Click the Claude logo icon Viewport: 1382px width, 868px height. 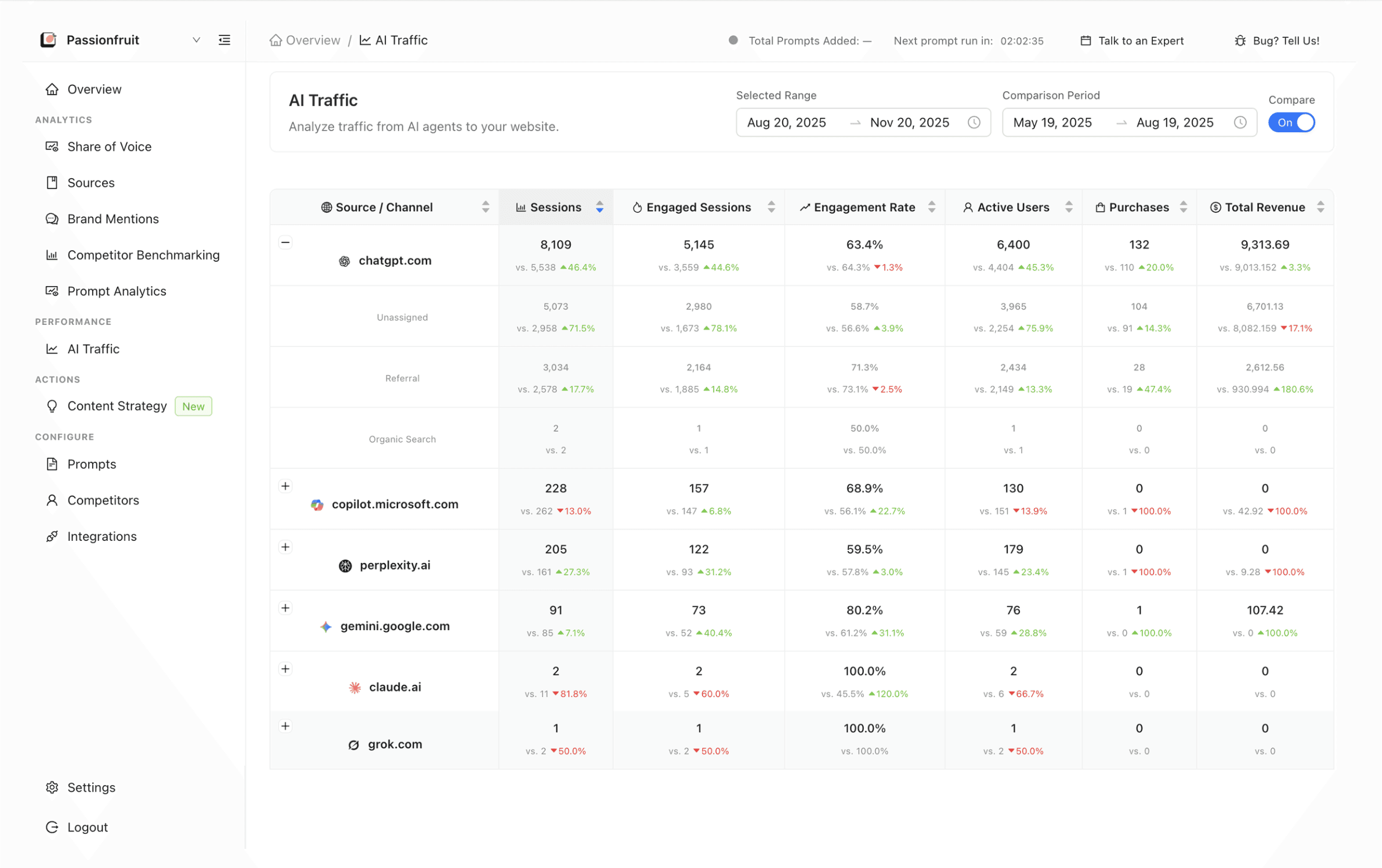pos(355,688)
